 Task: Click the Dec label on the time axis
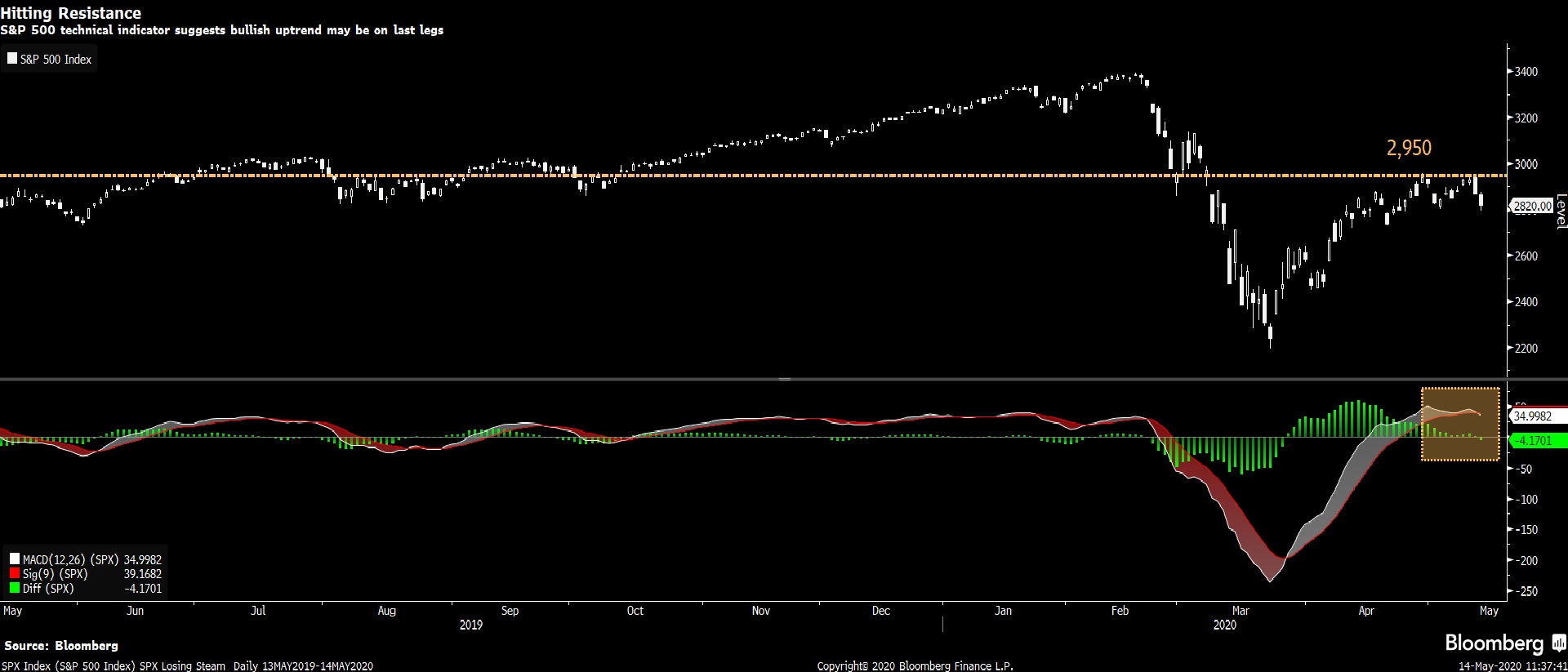880,611
